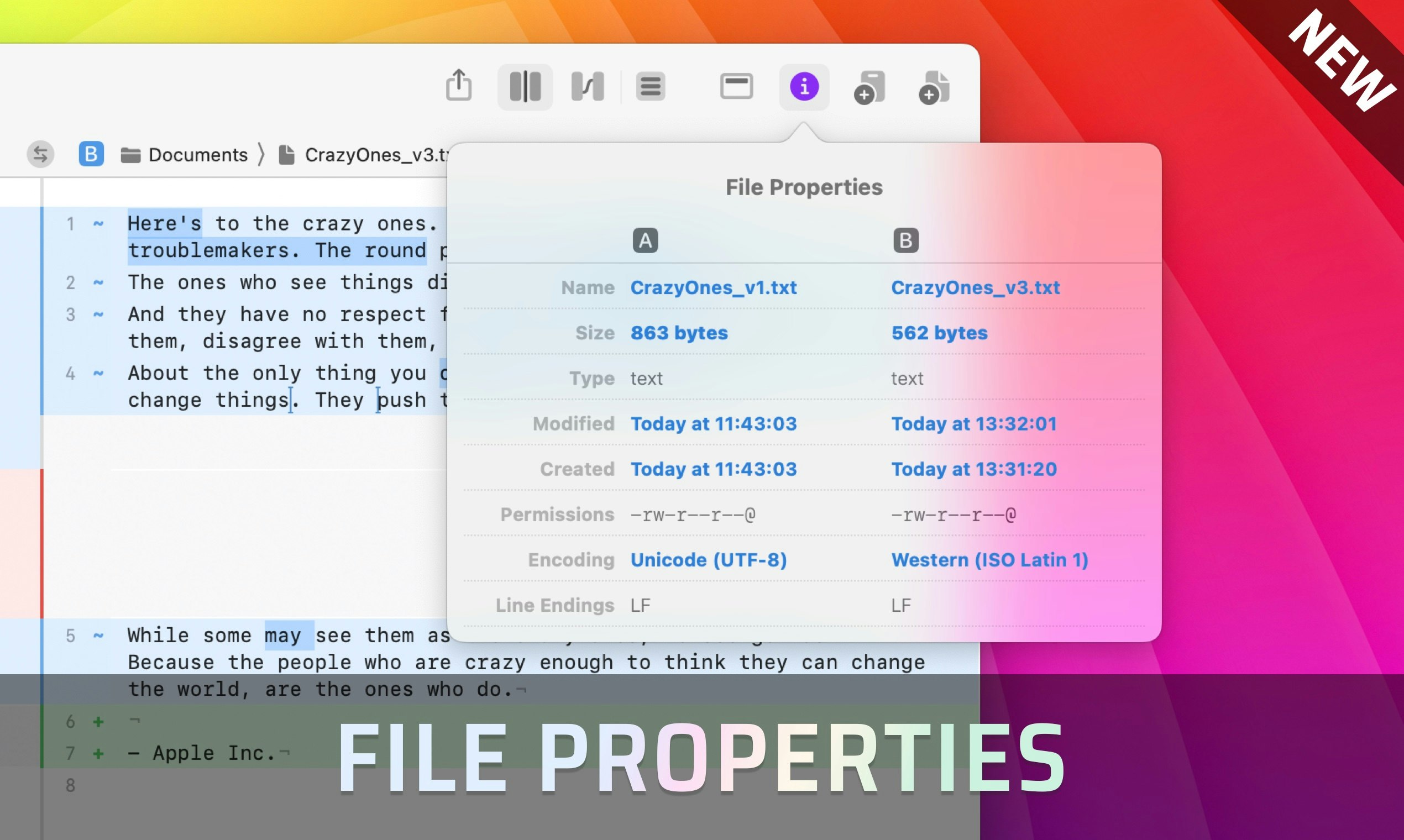Click the tilde change marker on line 2
This screenshot has height=840, width=1404.
point(98,282)
